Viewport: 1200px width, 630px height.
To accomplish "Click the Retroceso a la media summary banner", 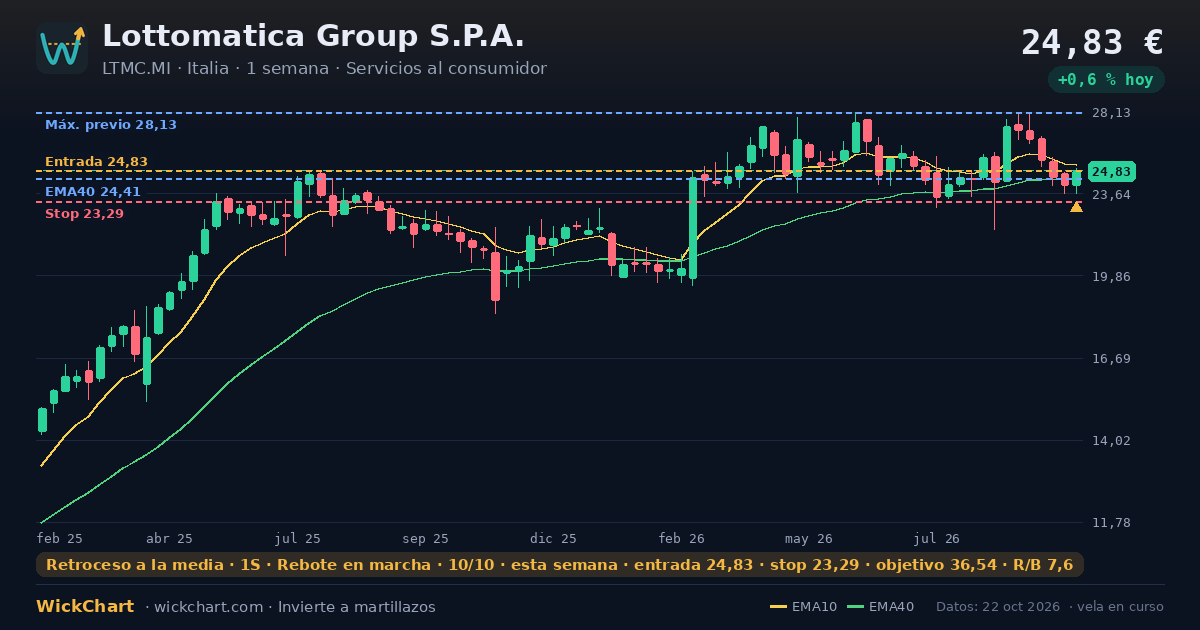I will tap(560, 565).
